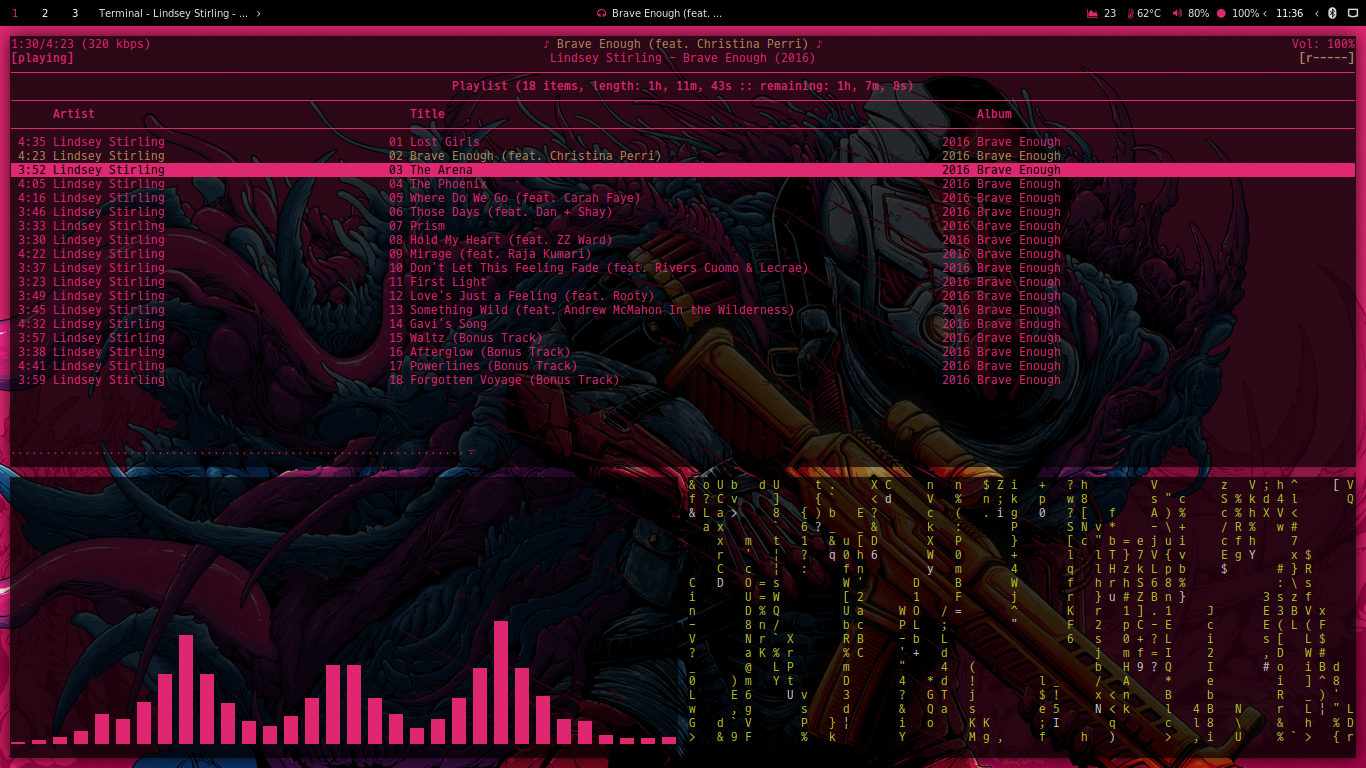Select track 16 Afterglow (Bonus Track)

click(683, 352)
